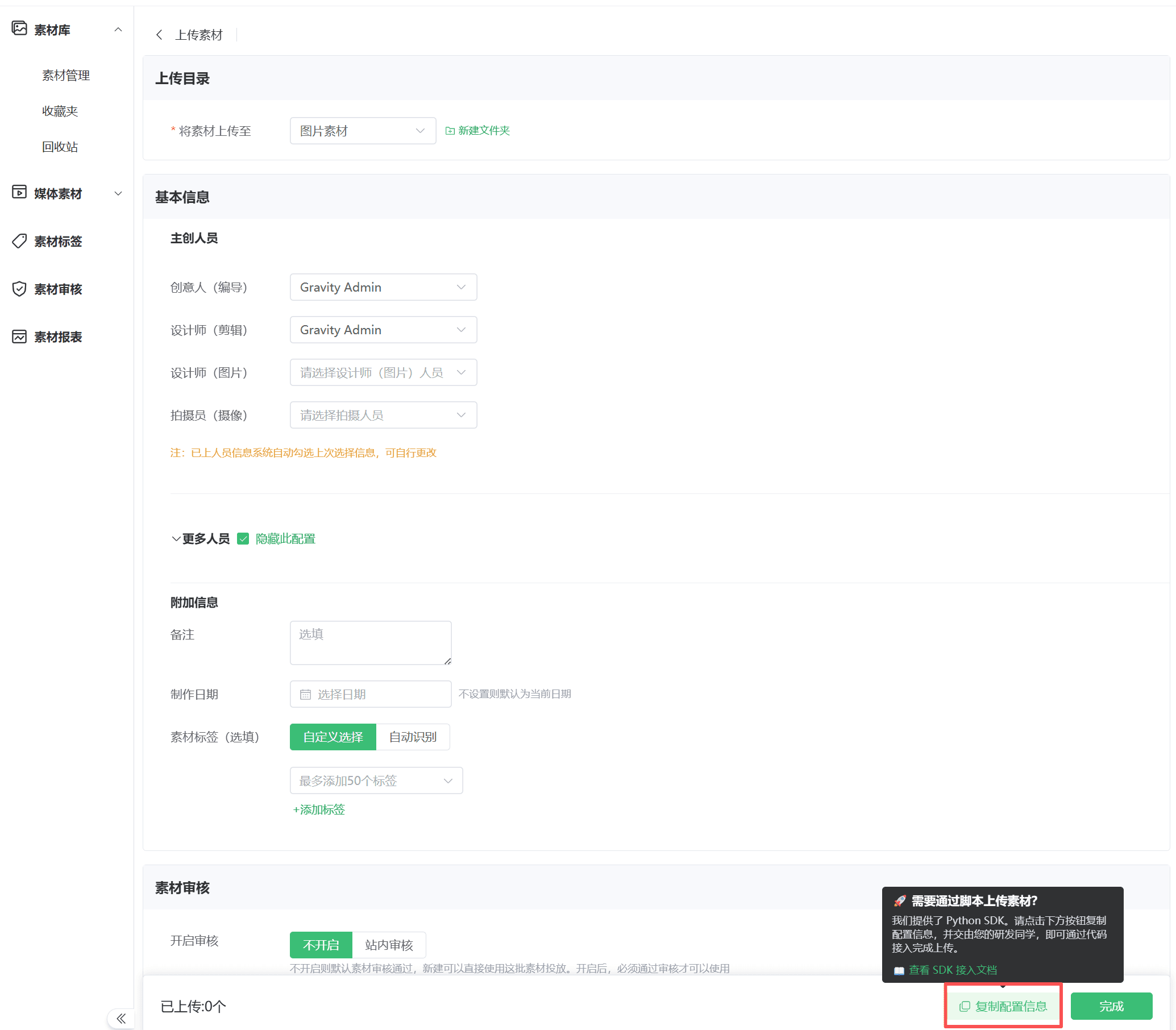
Task: Open the 设计师（图片）人员 dropdown
Action: click(x=383, y=372)
